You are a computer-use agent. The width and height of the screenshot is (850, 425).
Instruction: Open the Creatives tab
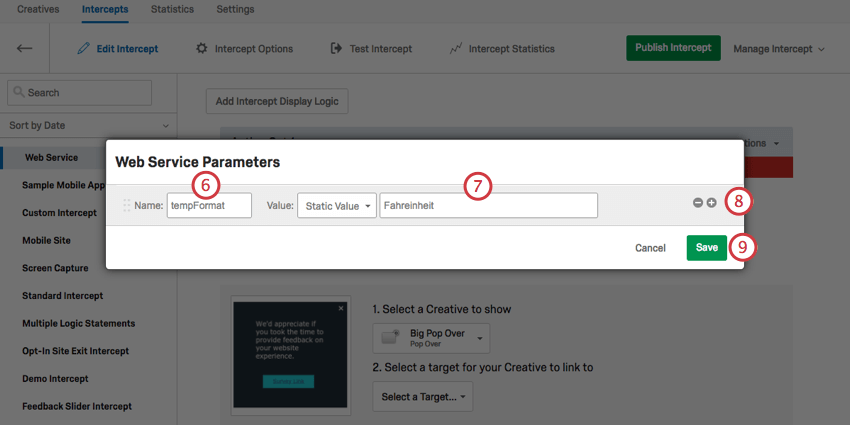click(38, 9)
